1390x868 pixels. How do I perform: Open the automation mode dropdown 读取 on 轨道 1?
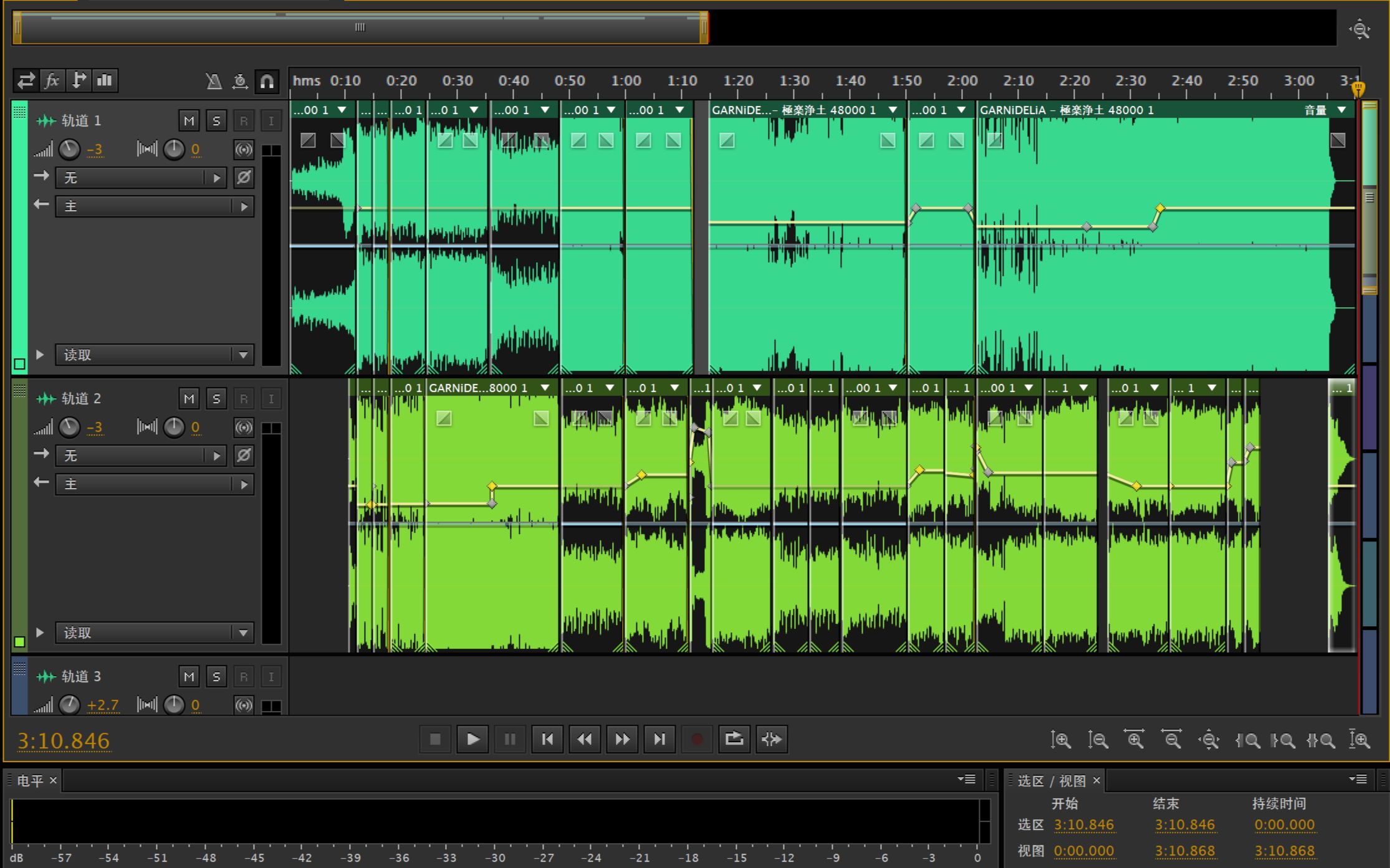point(155,355)
